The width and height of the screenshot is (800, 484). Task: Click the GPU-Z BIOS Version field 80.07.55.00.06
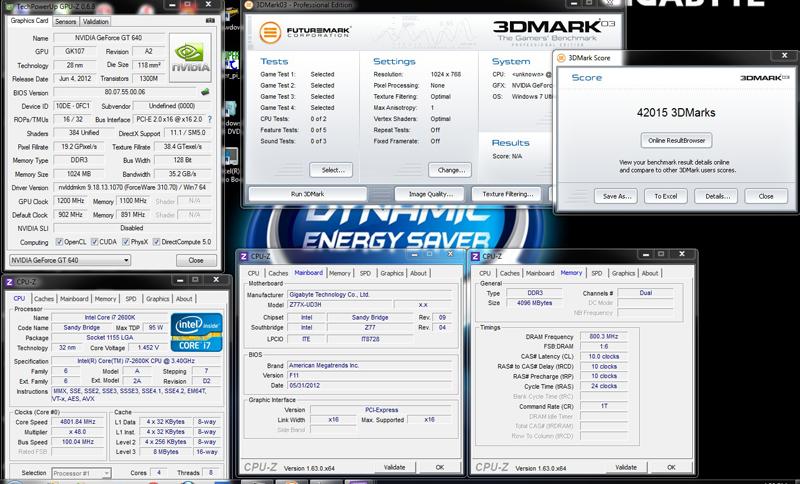pyautogui.click(x=125, y=92)
